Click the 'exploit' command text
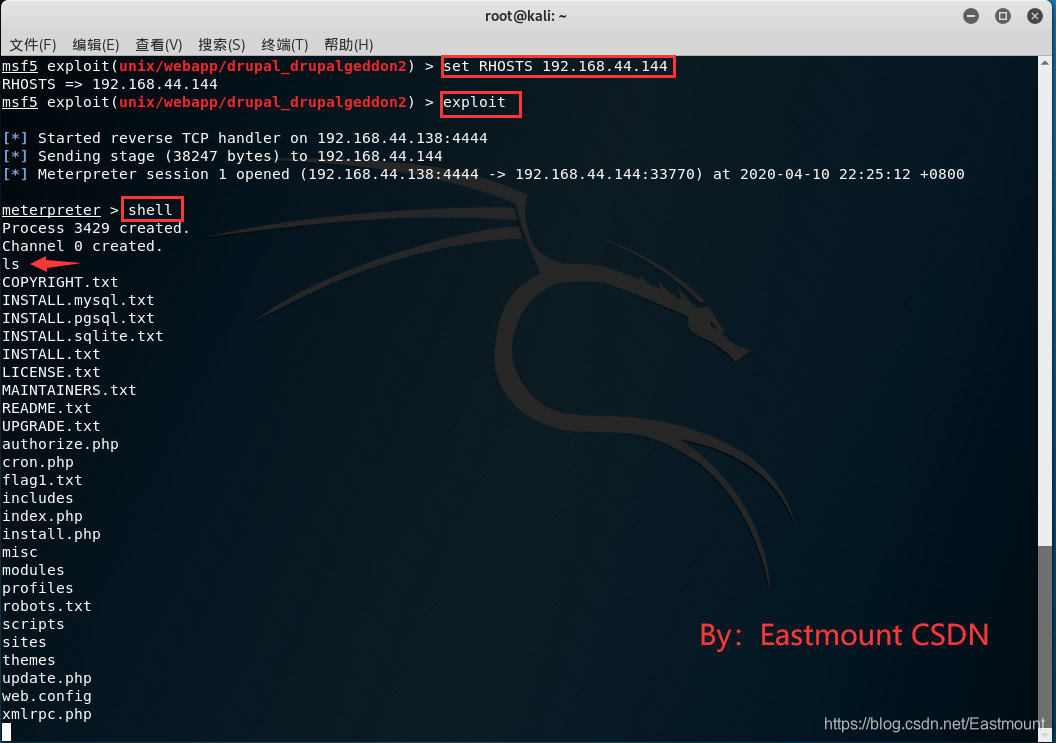This screenshot has height=743, width=1056. (474, 102)
